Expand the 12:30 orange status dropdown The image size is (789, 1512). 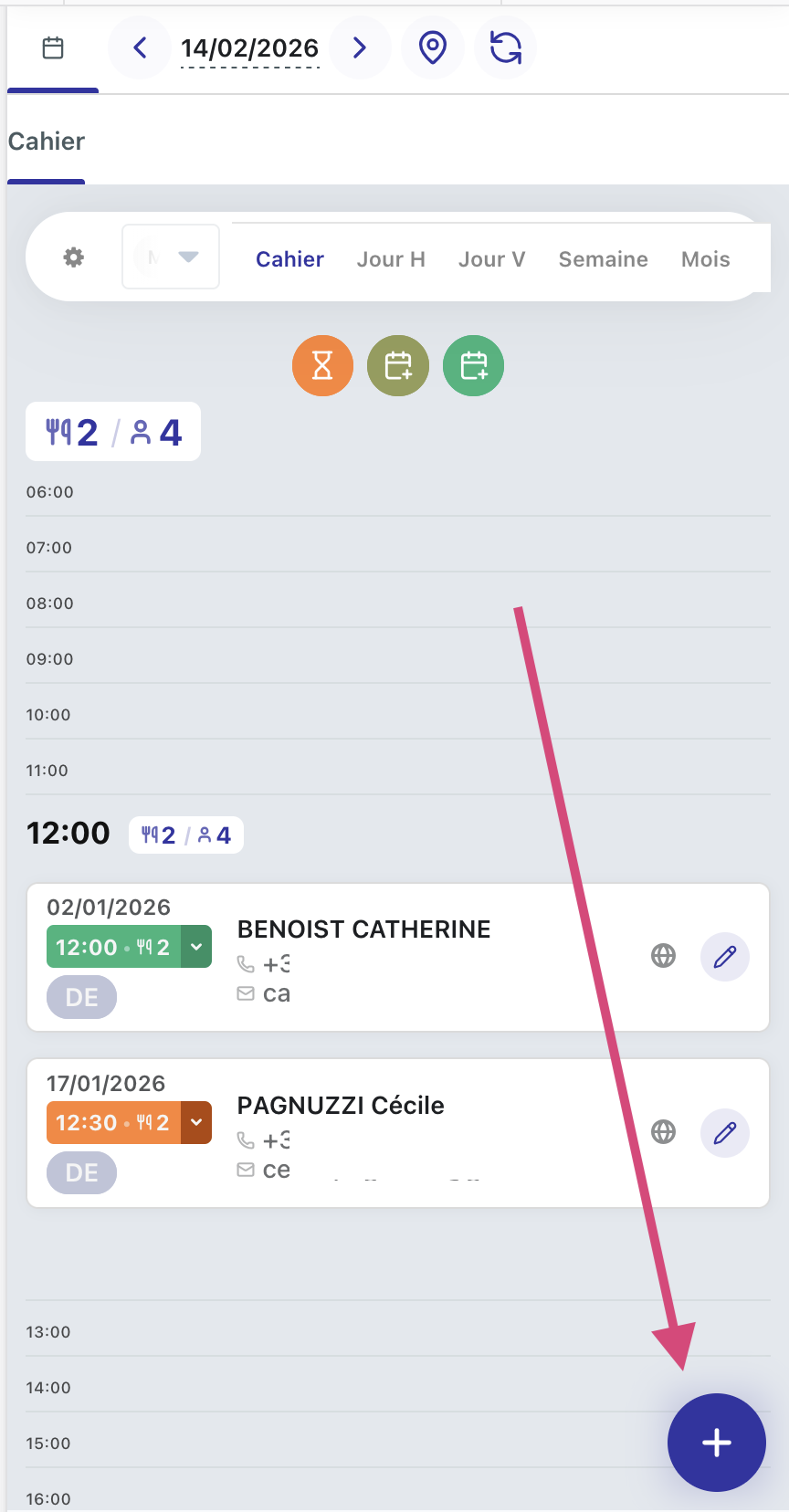point(196,1123)
